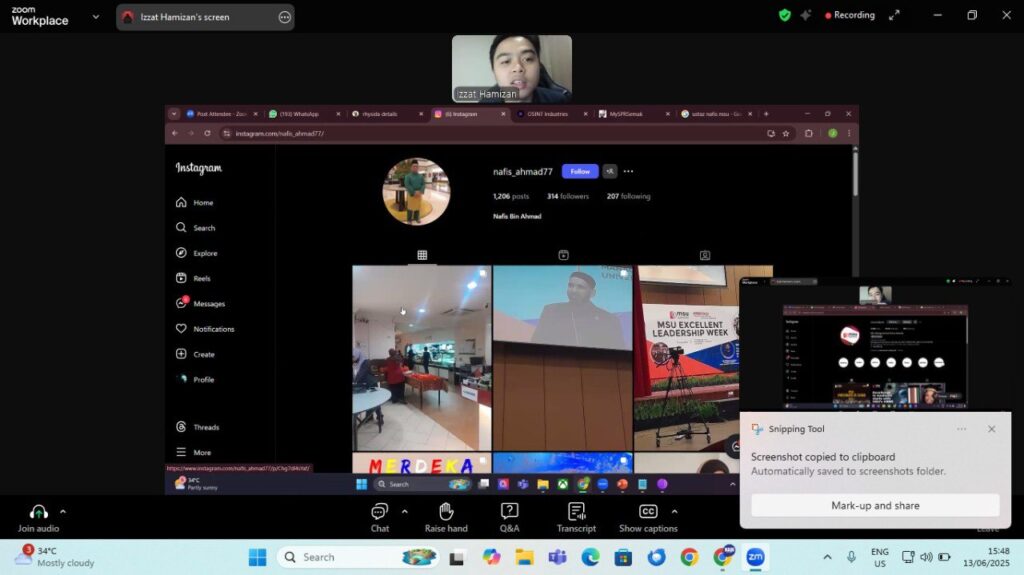Open Windows Start menu
1024x575 pixels.
click(x=257, y=557)
